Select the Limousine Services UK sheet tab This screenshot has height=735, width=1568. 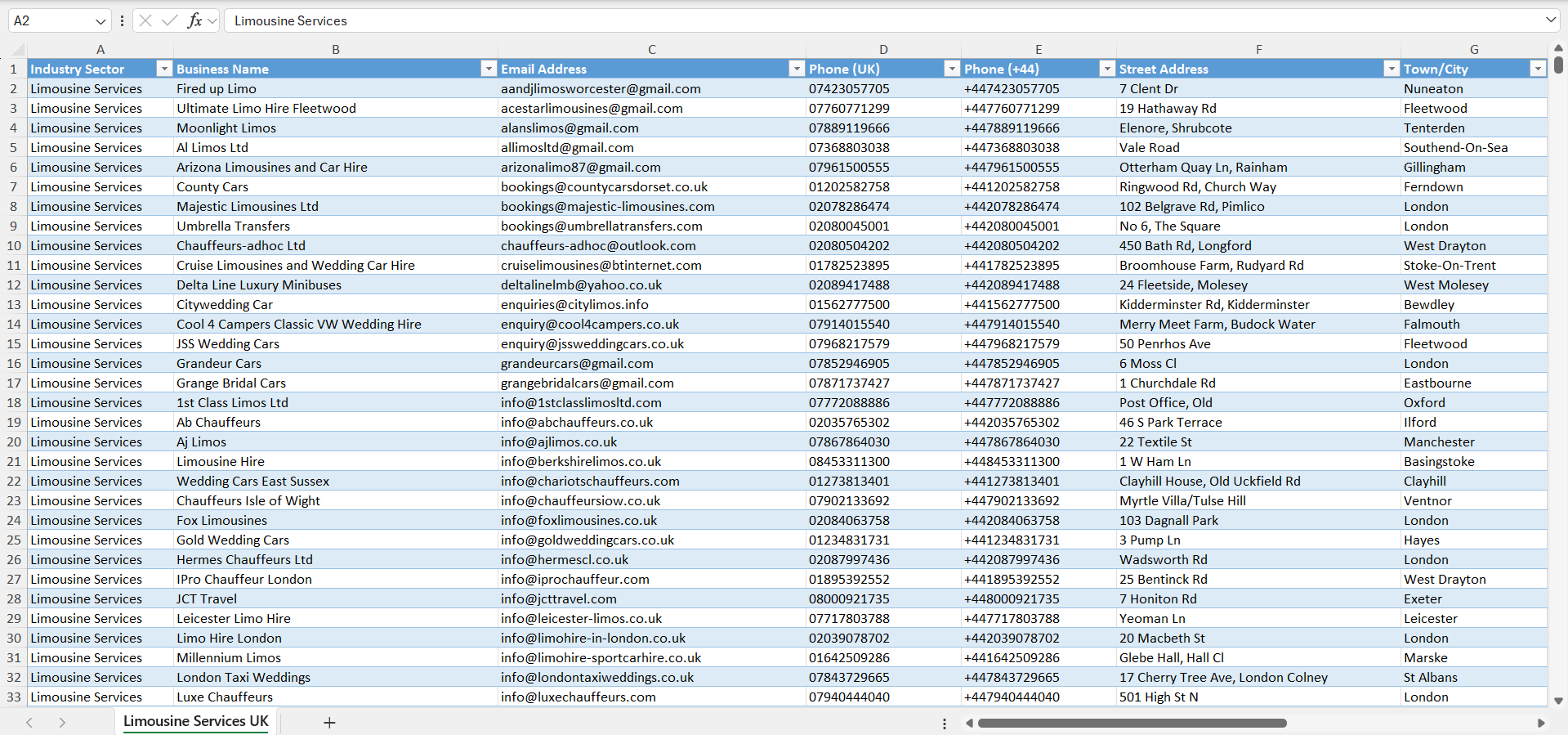[x=196, y=721]
